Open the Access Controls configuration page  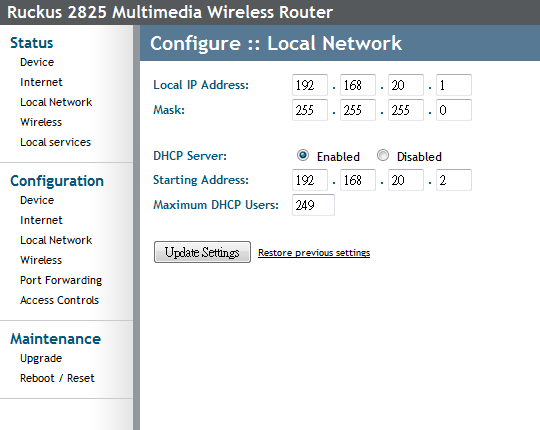[60, 300]
